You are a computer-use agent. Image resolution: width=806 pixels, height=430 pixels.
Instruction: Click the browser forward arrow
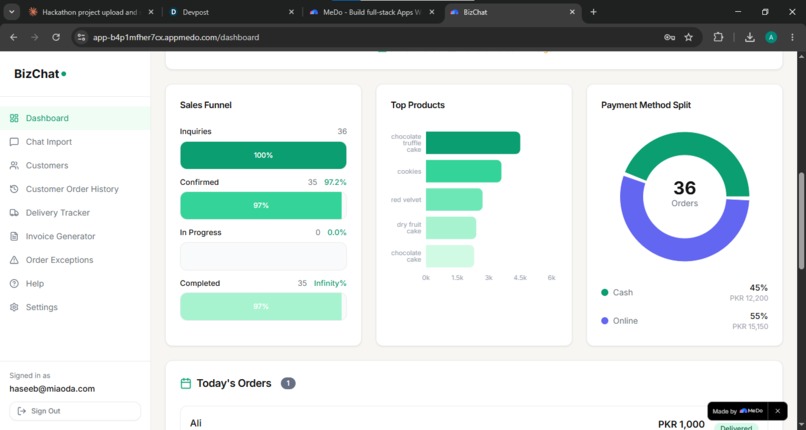[x=34, y=37]
